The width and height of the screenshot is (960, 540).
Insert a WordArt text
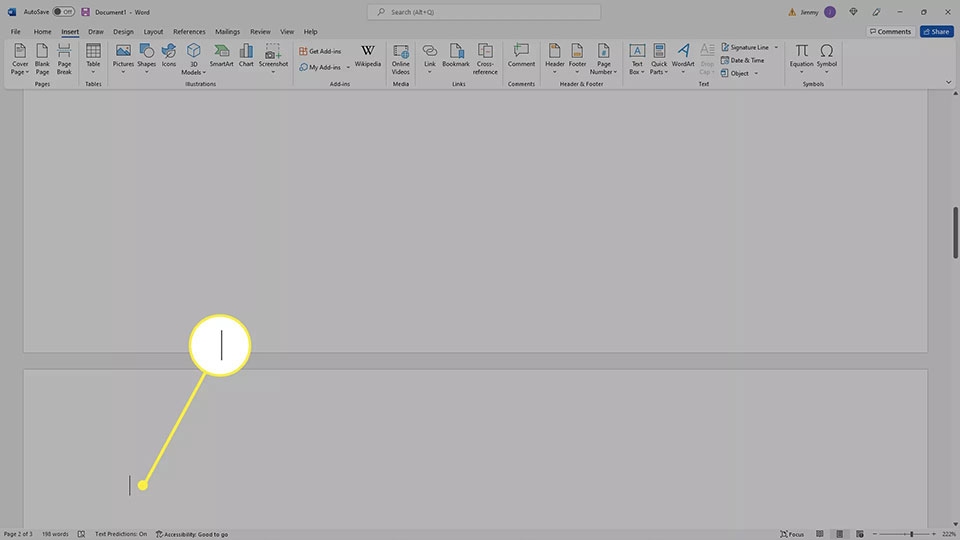[x=683, y=59]
